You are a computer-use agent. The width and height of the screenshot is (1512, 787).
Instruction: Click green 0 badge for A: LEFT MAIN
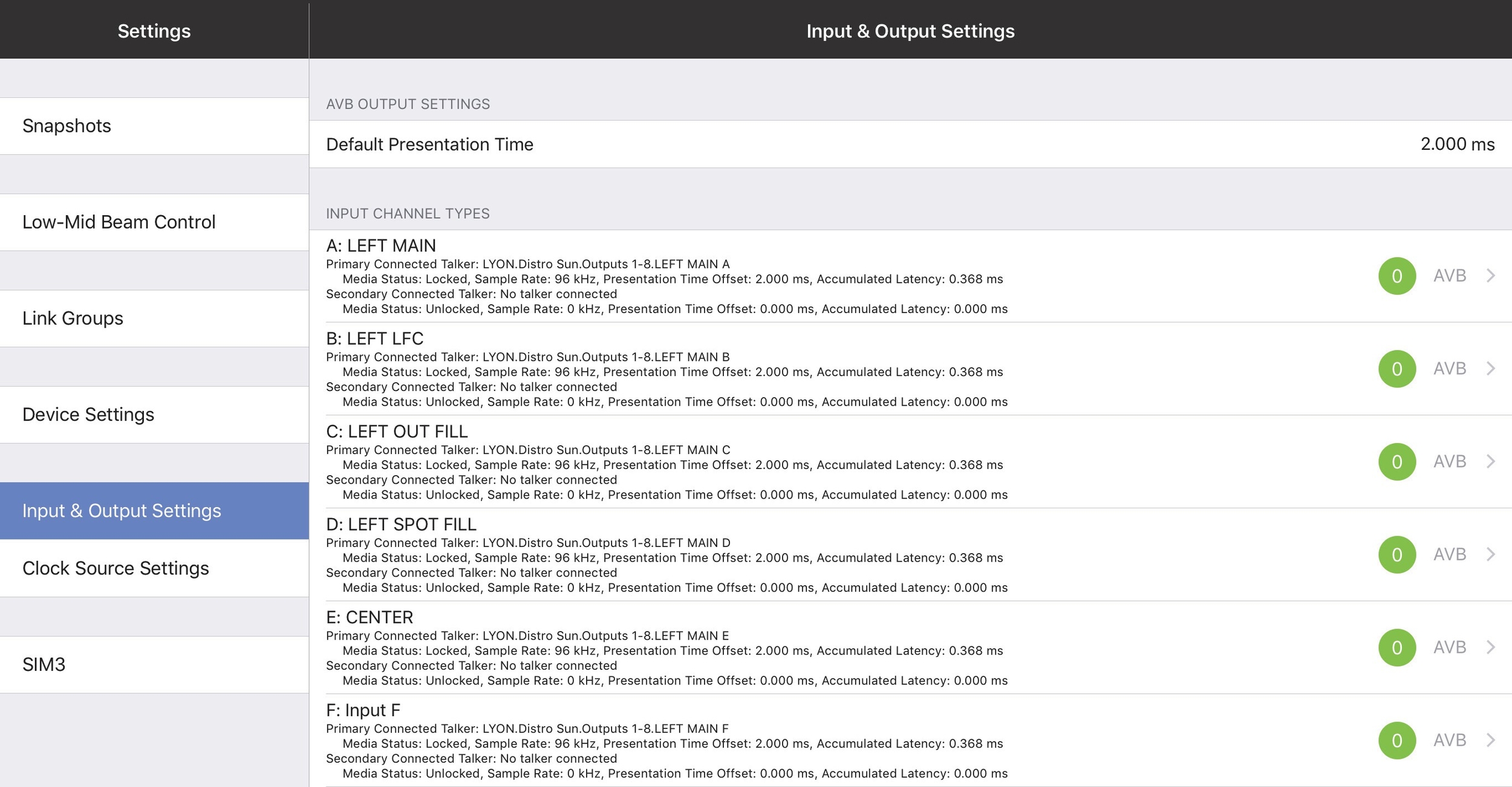point(1396,276)
